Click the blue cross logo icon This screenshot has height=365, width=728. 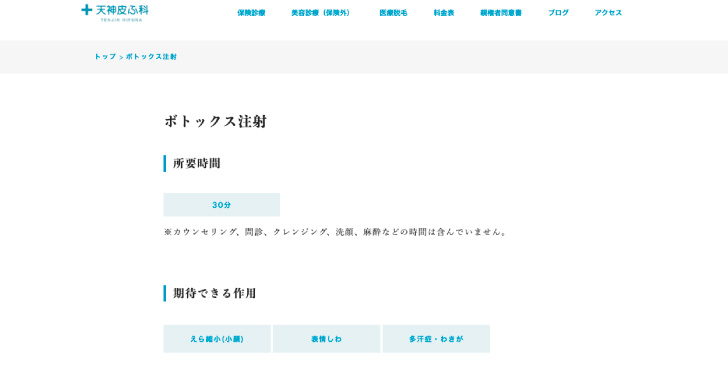[x=86, y=9]
